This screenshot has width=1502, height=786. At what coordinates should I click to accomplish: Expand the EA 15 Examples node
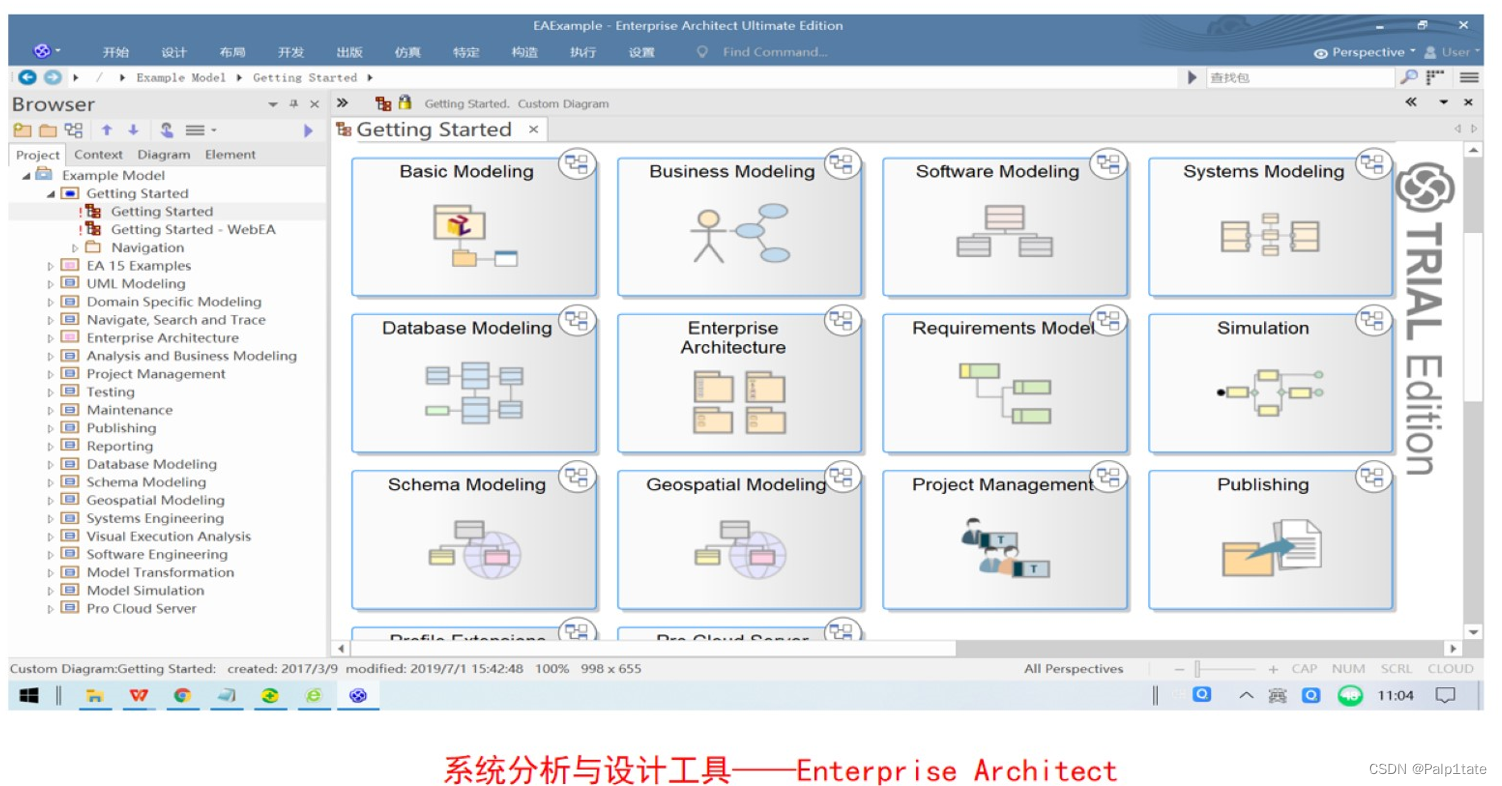point(51,266)
